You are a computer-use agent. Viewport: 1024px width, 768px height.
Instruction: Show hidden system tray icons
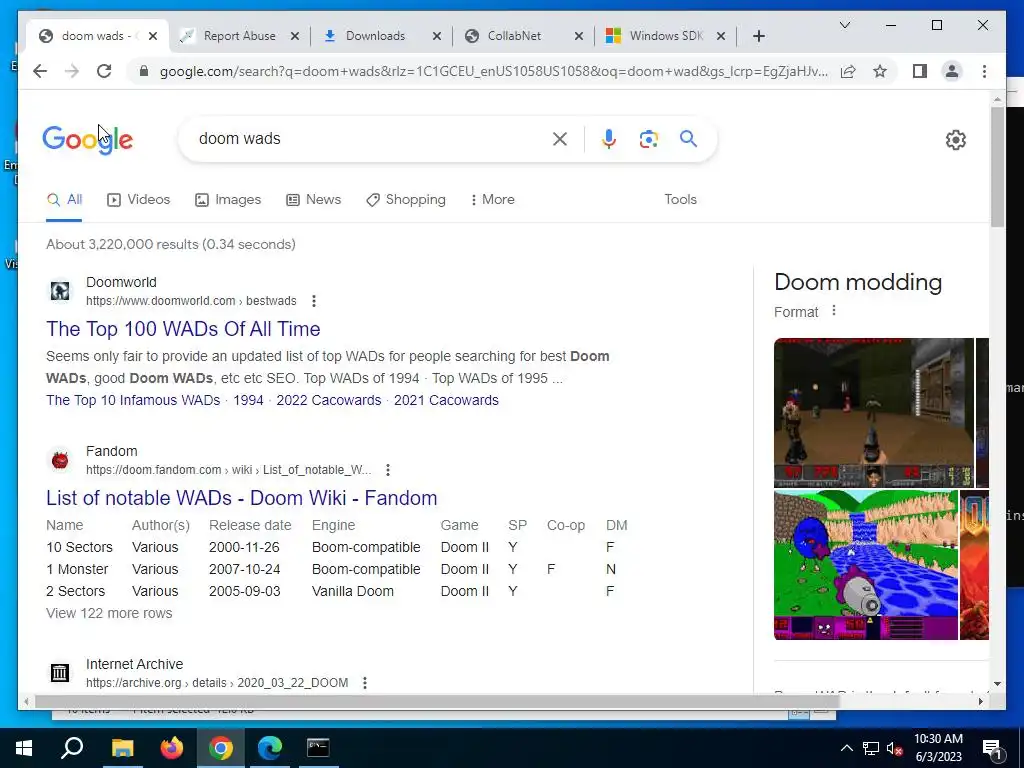(x=846, y=748)
